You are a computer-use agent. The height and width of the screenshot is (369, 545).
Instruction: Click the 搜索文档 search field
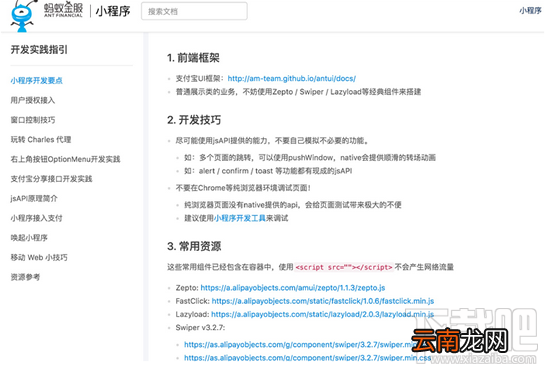point(194,11)
